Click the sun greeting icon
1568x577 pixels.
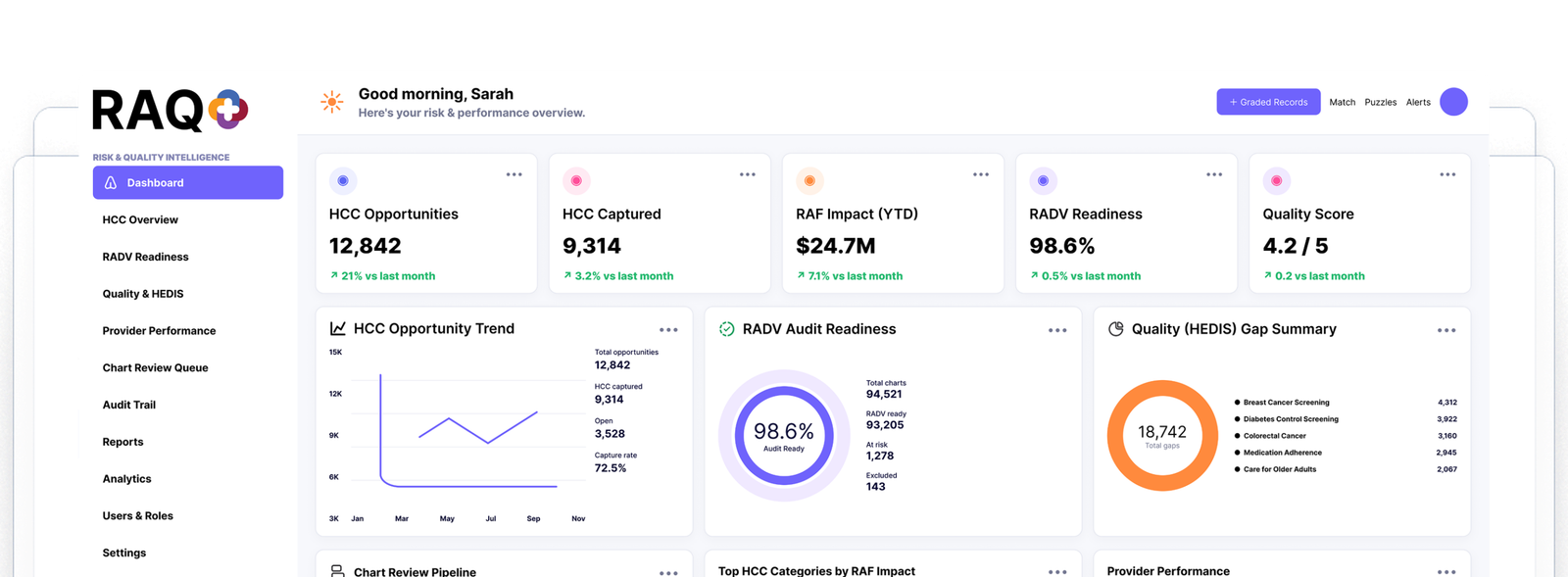tap(332, 102)
